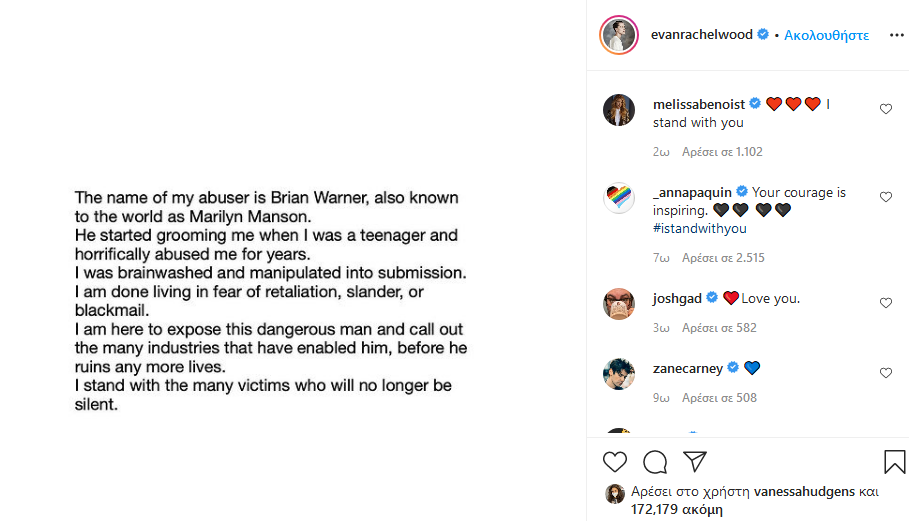909x521 pixels.
Task: Like zanecarney's comment
Action: tap(886, 373)
